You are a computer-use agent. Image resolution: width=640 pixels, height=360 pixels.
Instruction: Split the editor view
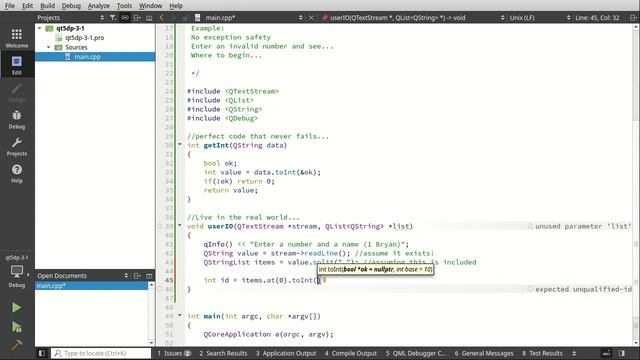[633, 18]
